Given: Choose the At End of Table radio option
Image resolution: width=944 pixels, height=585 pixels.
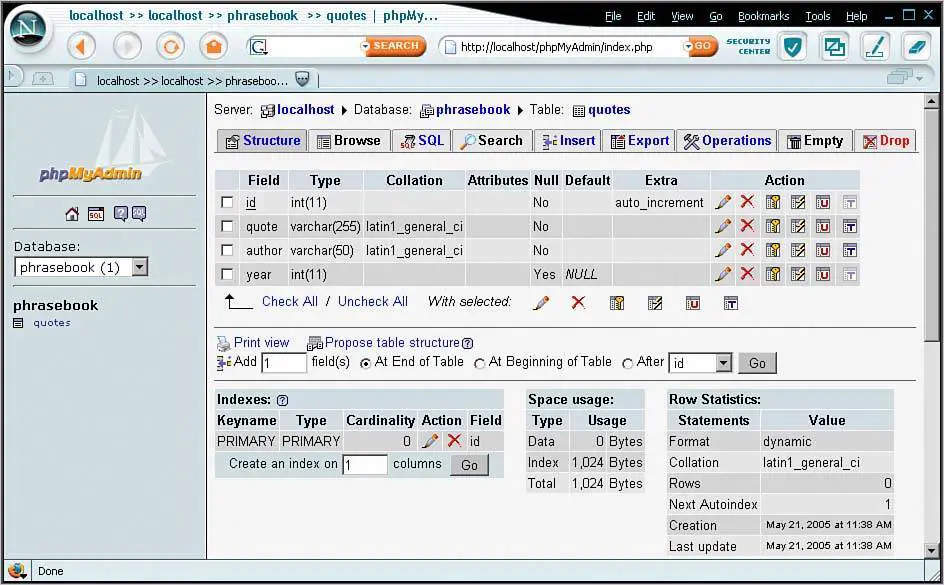Looking at the screenshot, I should tap(365, 364).
